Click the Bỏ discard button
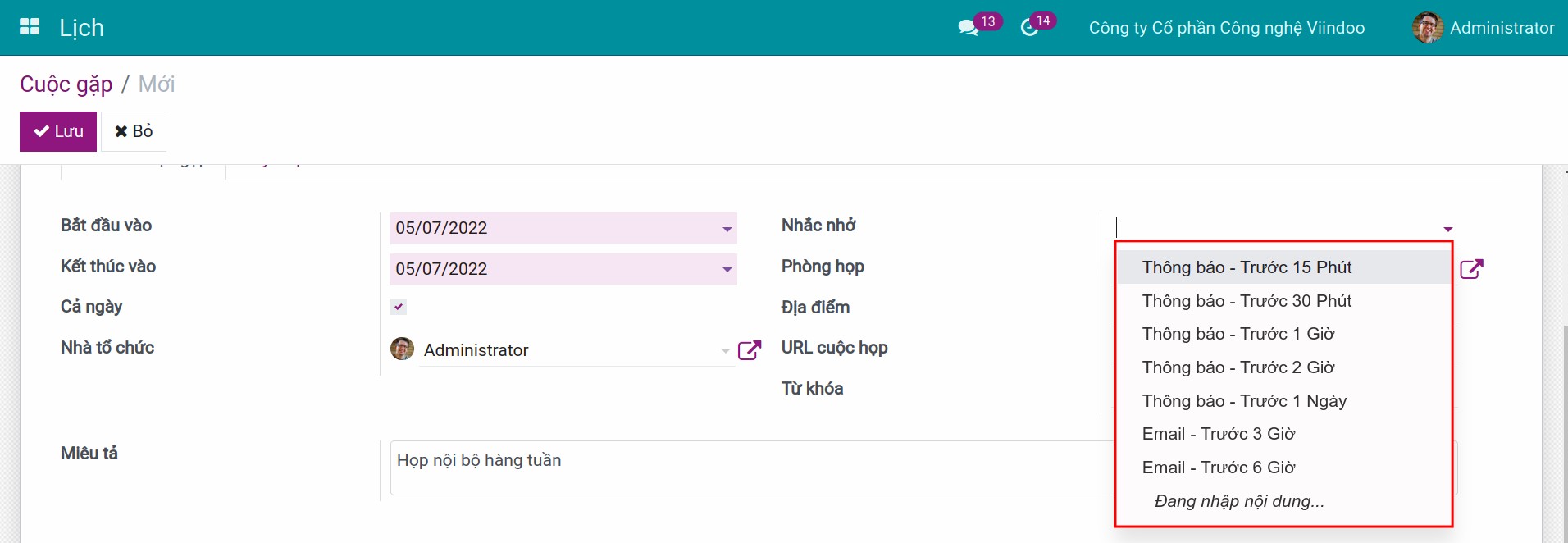This screenshot has height=543, width=1568. [134, 131]
